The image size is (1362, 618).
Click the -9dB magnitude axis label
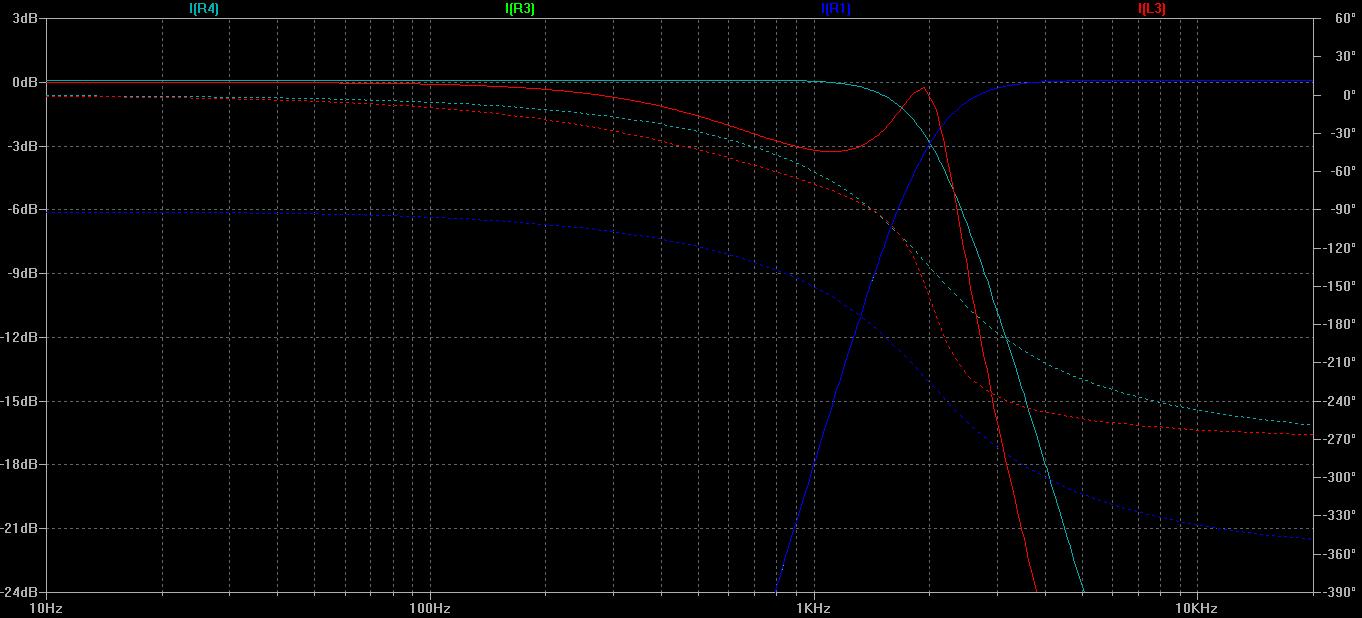click(23, 273)
